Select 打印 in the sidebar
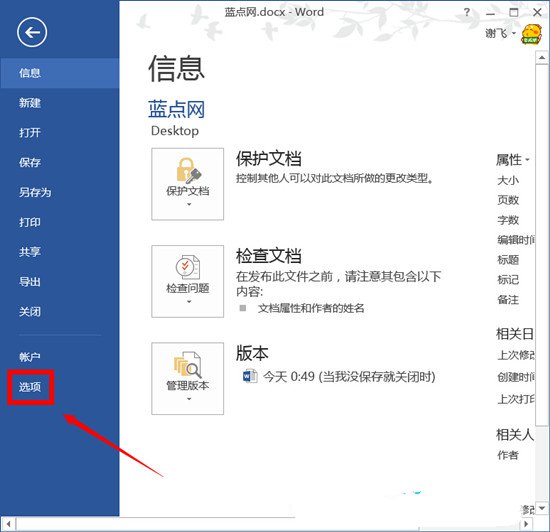Viewport: 550px width, 532px height. pos(60,222)
